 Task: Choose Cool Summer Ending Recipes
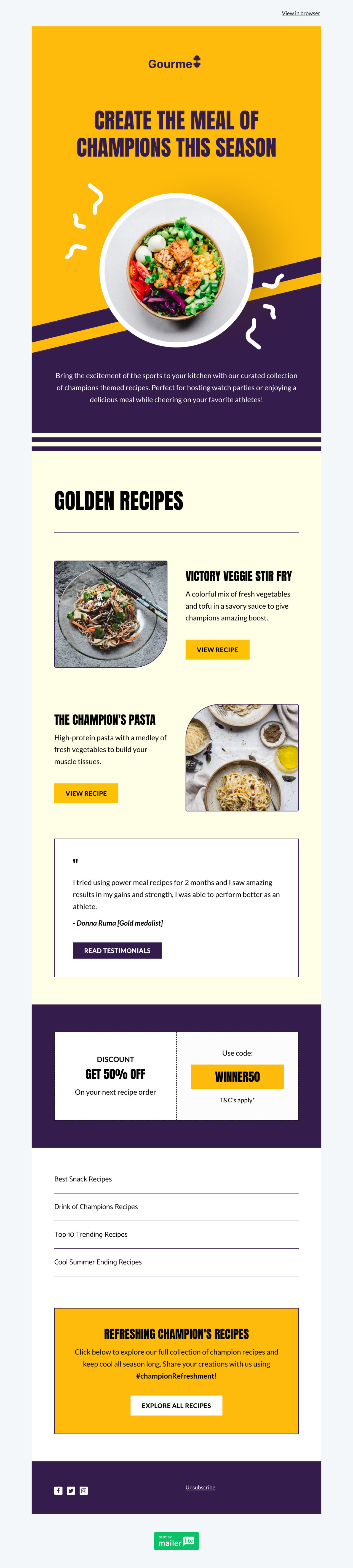click(x=98, y=1262)
